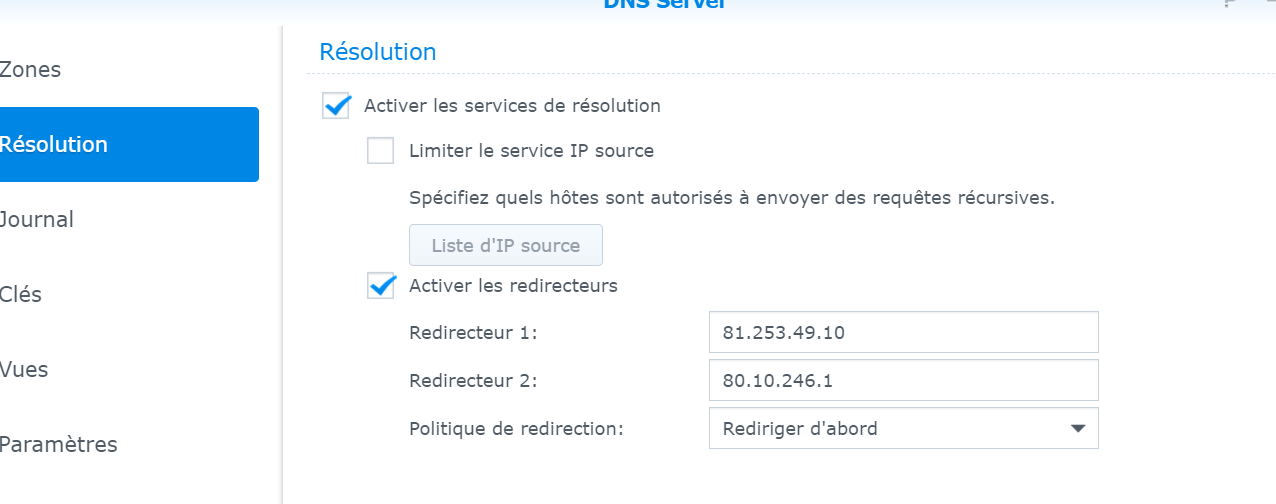This screenshot has height=504, width=1276.
Task: Click the "Liste d'IP source" button
Action: [x=505, y=245]
